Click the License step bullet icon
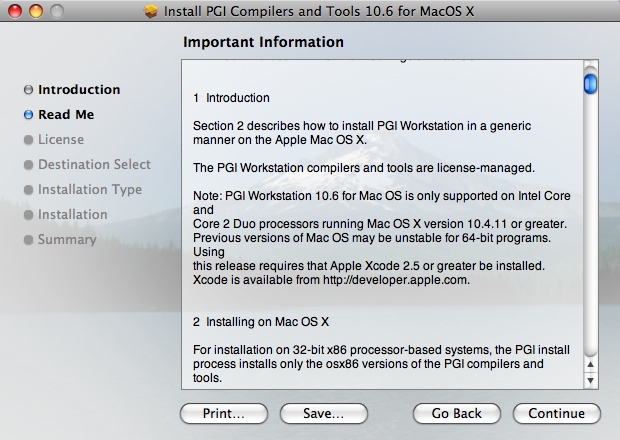The height and width of the screenshot is (440, 620). click(x=28, y=140)
